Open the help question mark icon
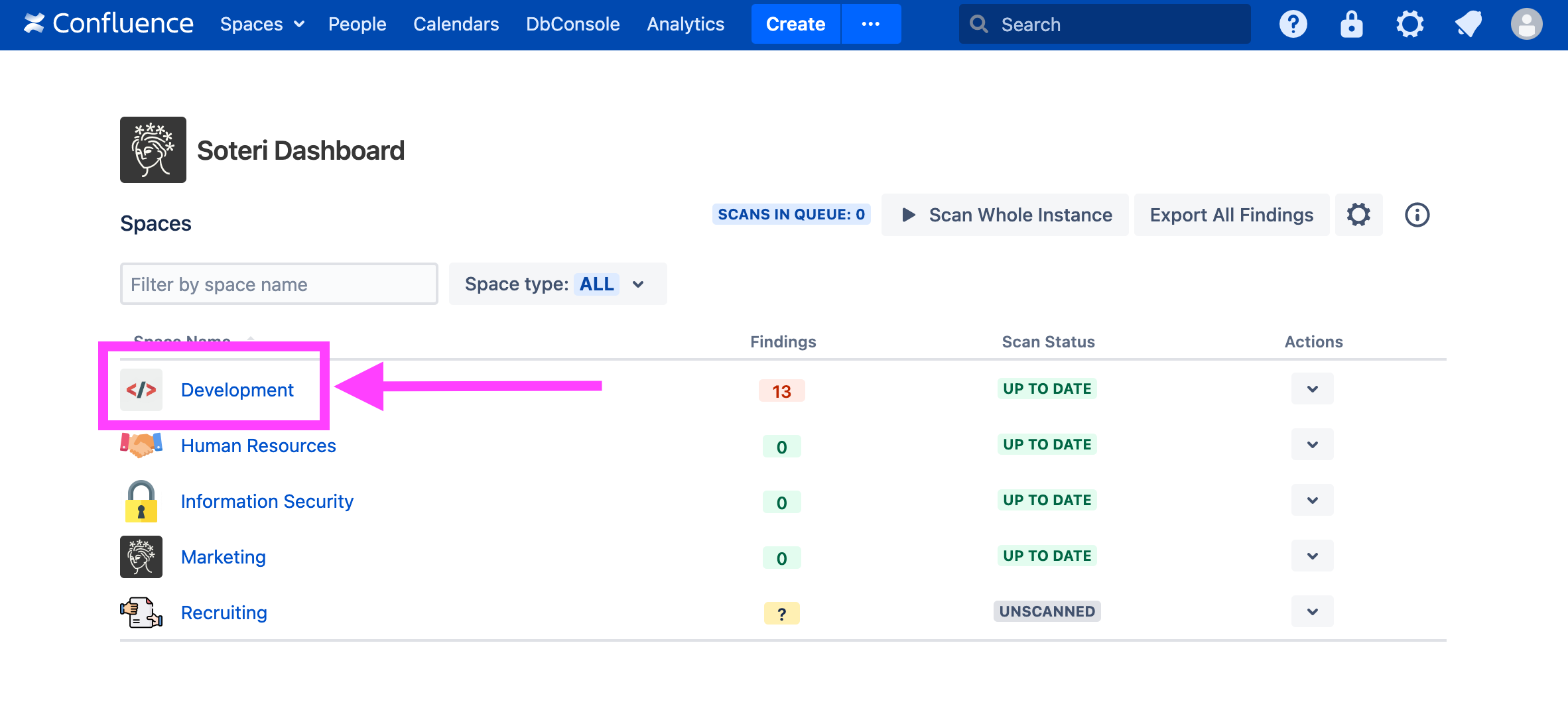This screenshot has width=1568, height=716. pyautogui.click(x=1293, y=25)
